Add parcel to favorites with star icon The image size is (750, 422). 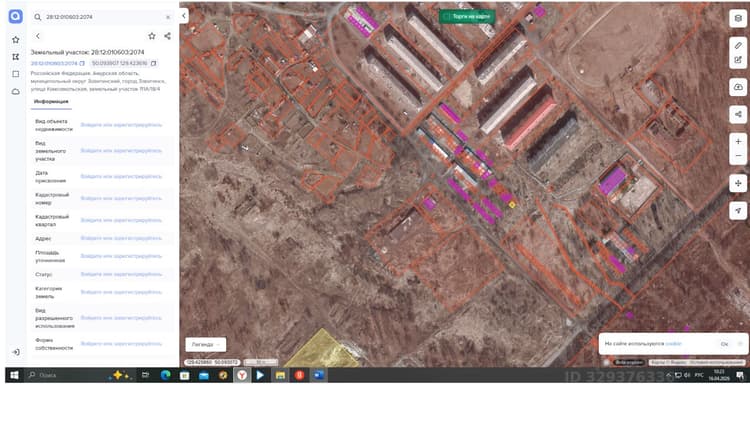coord(152,36)
